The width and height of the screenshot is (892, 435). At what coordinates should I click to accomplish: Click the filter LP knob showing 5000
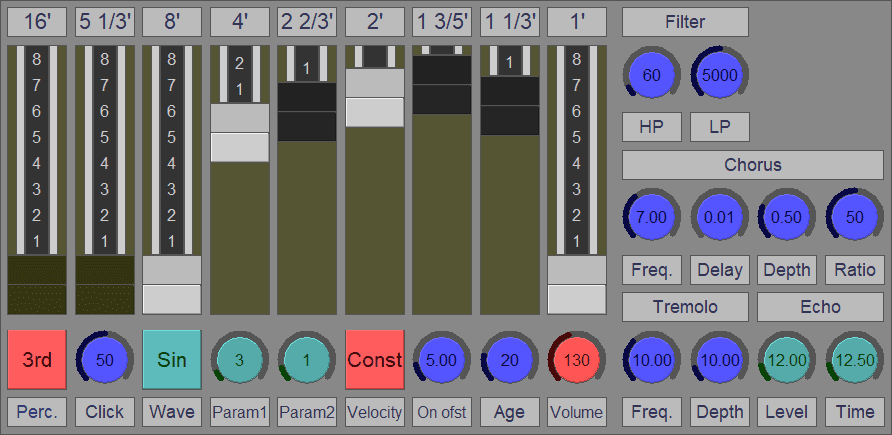(x=719, y=75)
